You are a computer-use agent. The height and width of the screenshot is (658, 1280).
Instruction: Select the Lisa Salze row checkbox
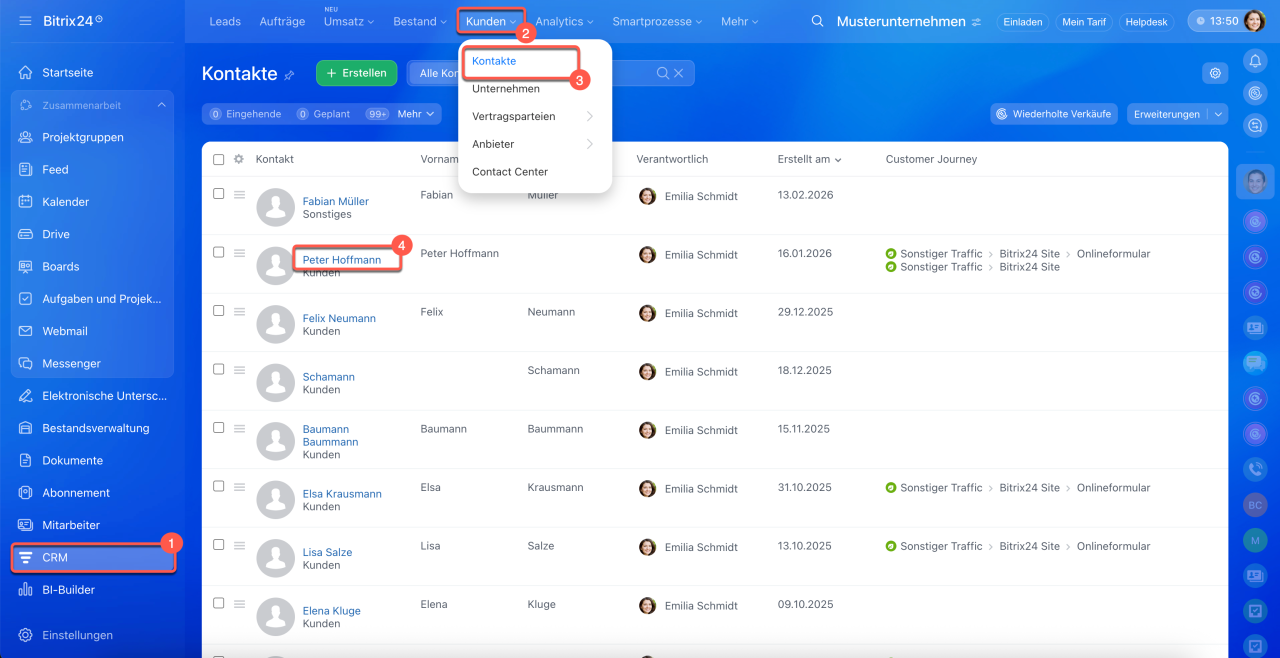219,545
